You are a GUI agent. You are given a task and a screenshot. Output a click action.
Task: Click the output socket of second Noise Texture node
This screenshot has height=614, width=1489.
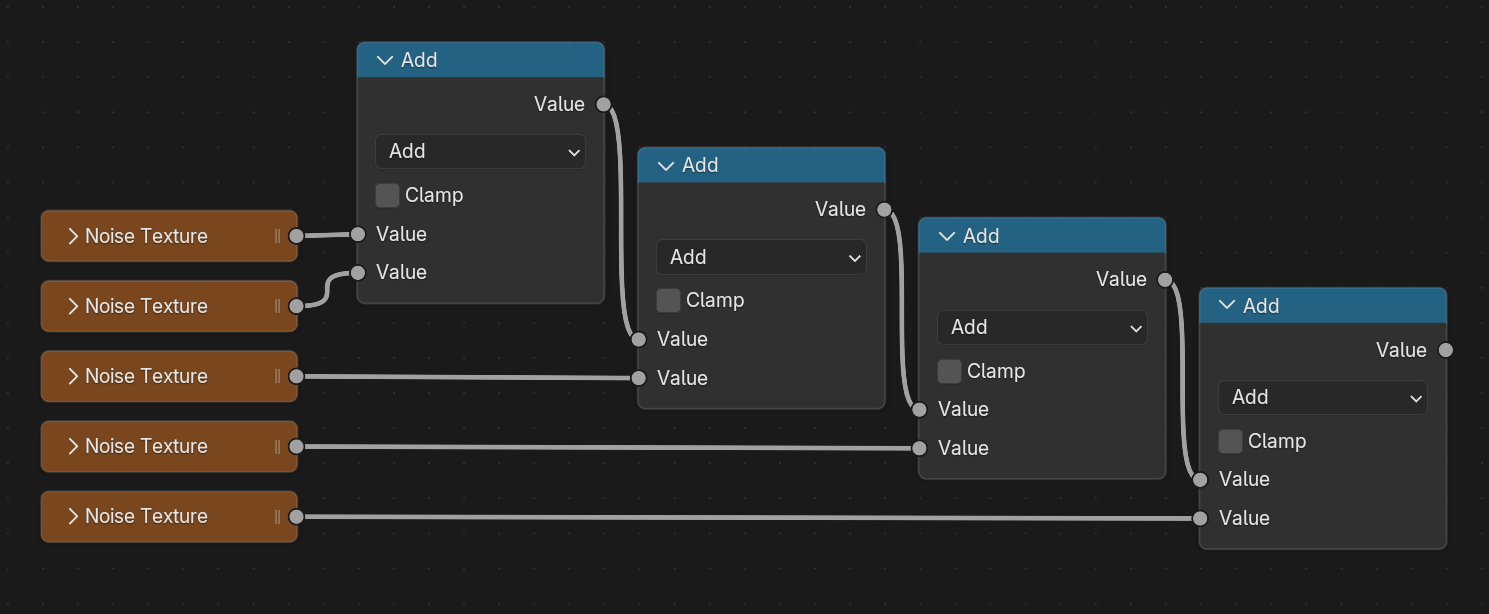click(296, 306)
